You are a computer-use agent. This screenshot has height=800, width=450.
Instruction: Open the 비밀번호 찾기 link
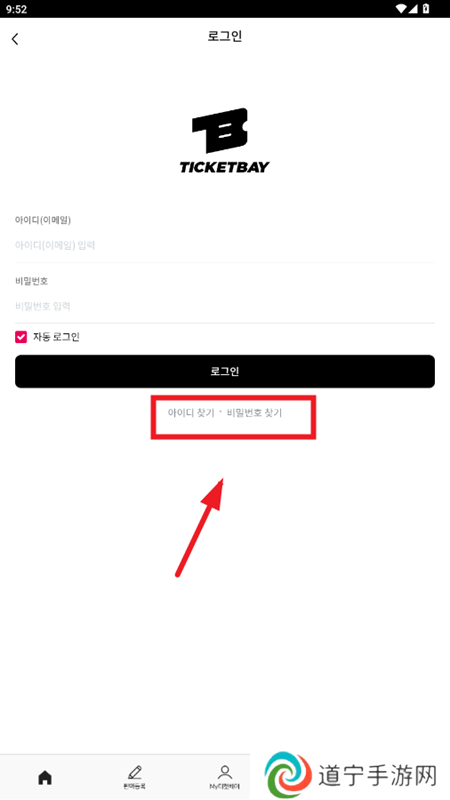[254, 413]
